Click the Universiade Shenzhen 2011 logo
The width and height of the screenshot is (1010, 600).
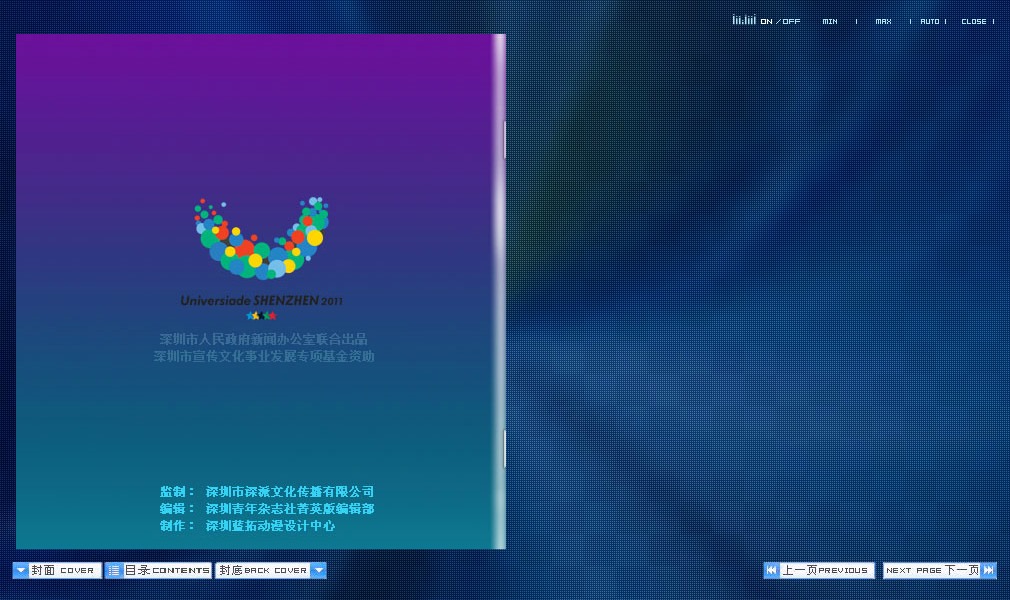[x=262, y=258]
